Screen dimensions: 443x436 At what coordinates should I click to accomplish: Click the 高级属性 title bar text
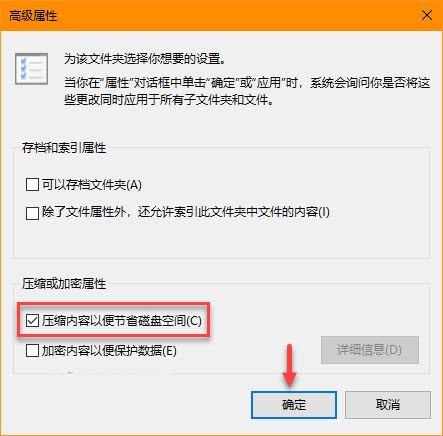tap(33, 16)
